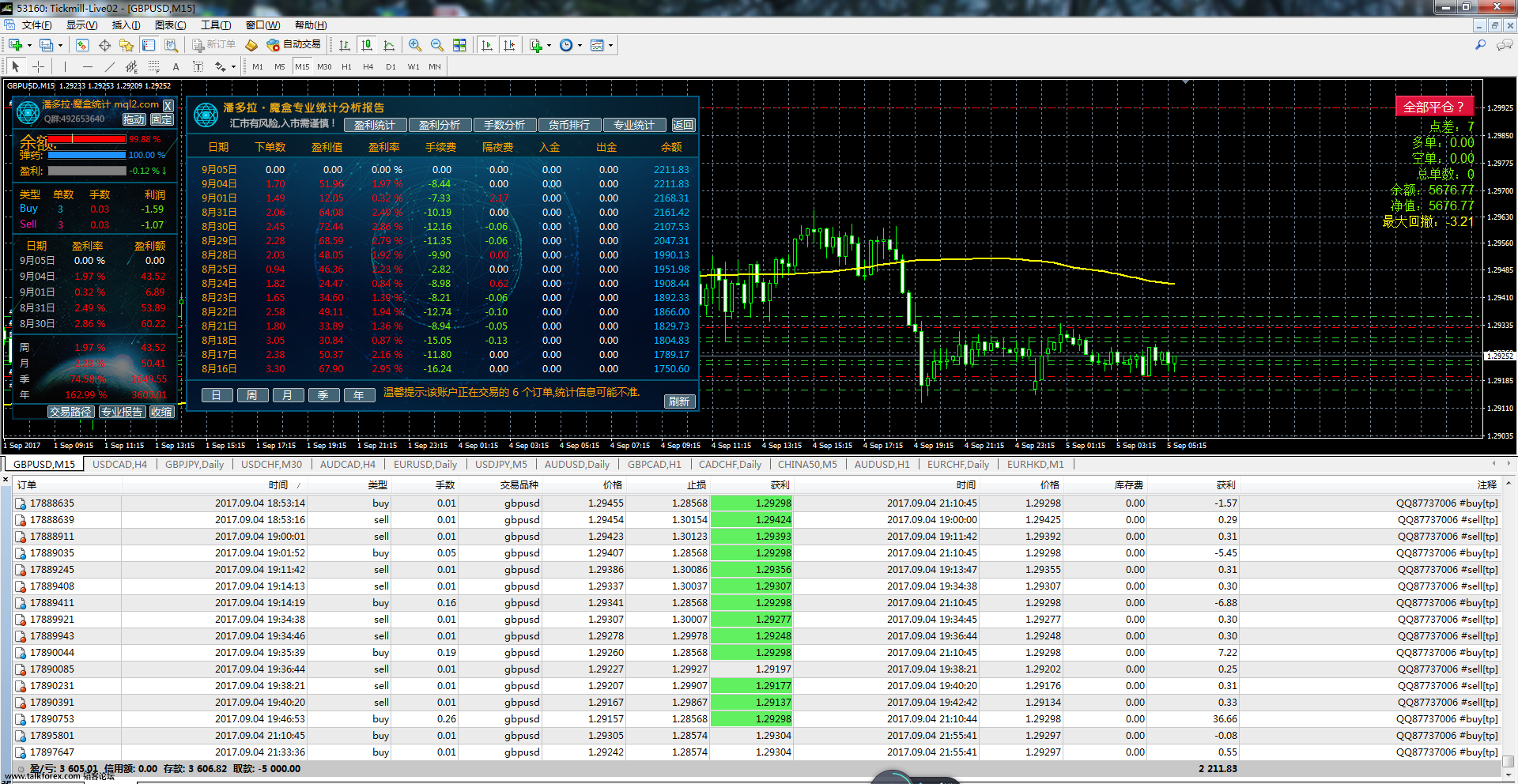Click the 收缩 collapse button on stats panel
Image resolution: width=1518 pixels, height=784 pixels.
click(x=161, y=412)
